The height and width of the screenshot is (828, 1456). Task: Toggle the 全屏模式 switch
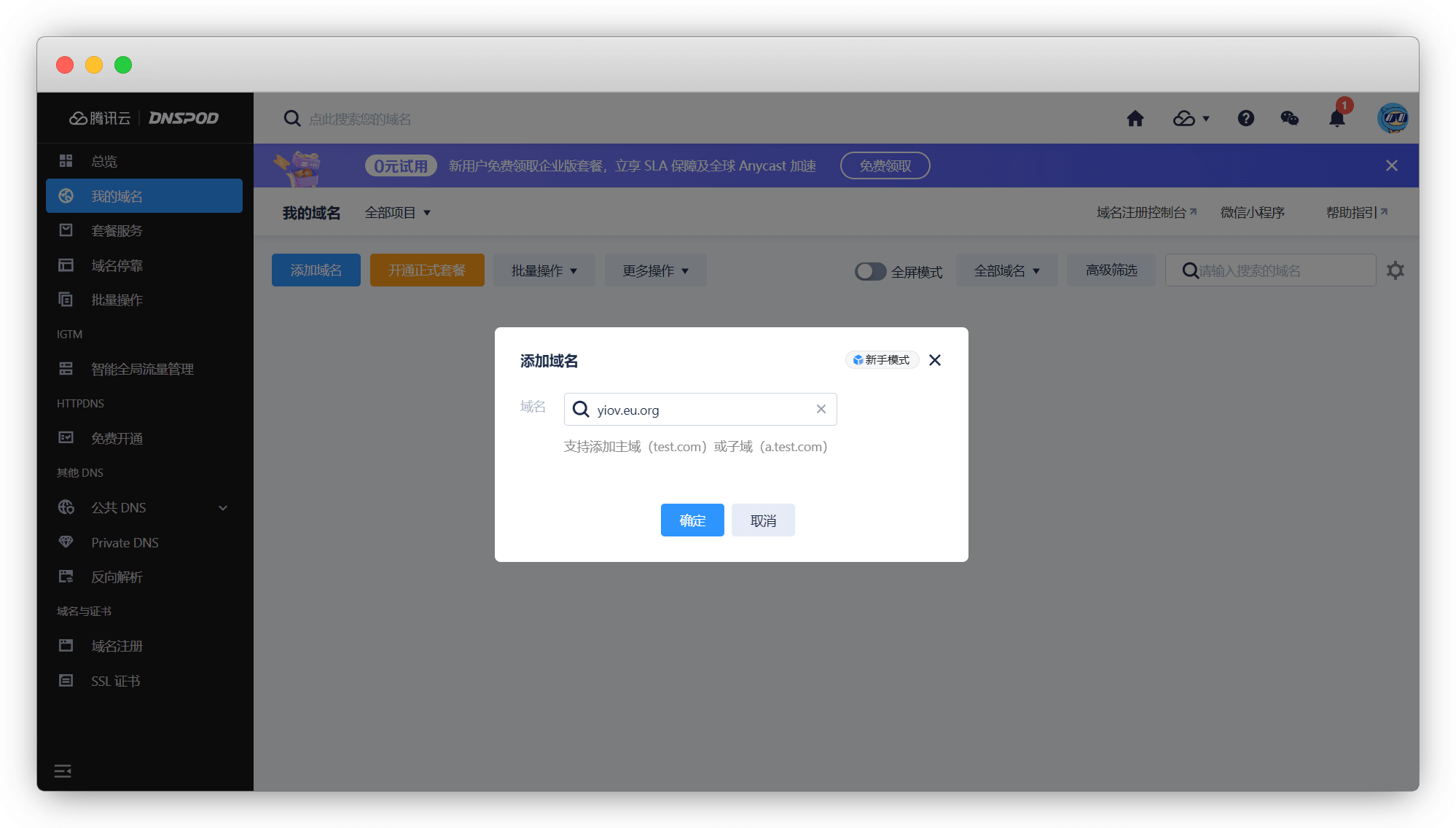(x=870, y=271)
